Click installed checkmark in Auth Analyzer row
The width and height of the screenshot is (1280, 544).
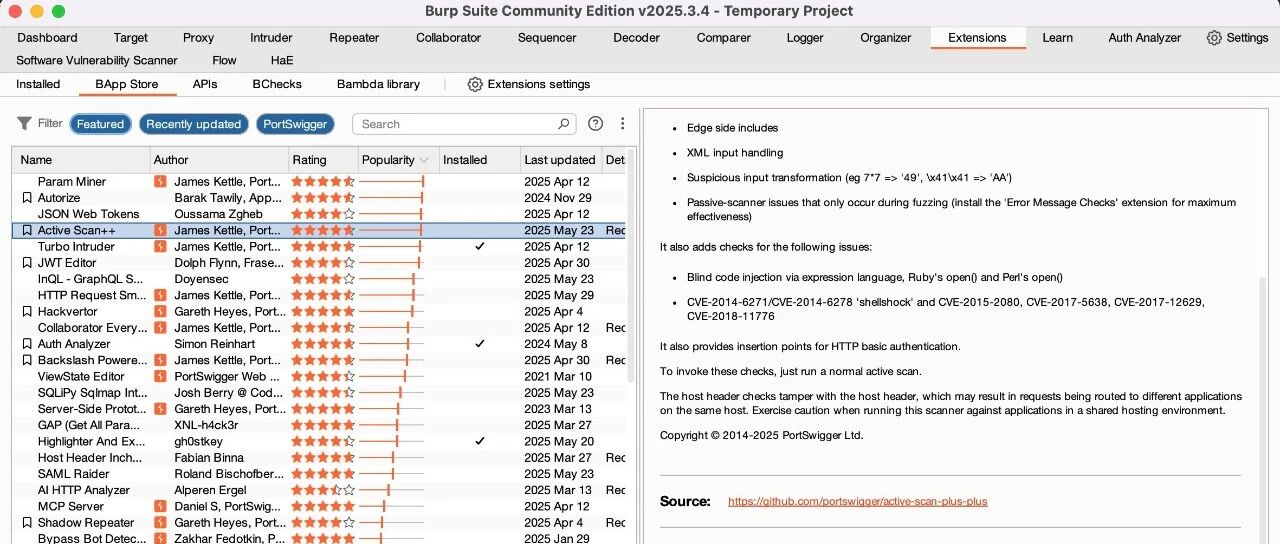[480, 344]
